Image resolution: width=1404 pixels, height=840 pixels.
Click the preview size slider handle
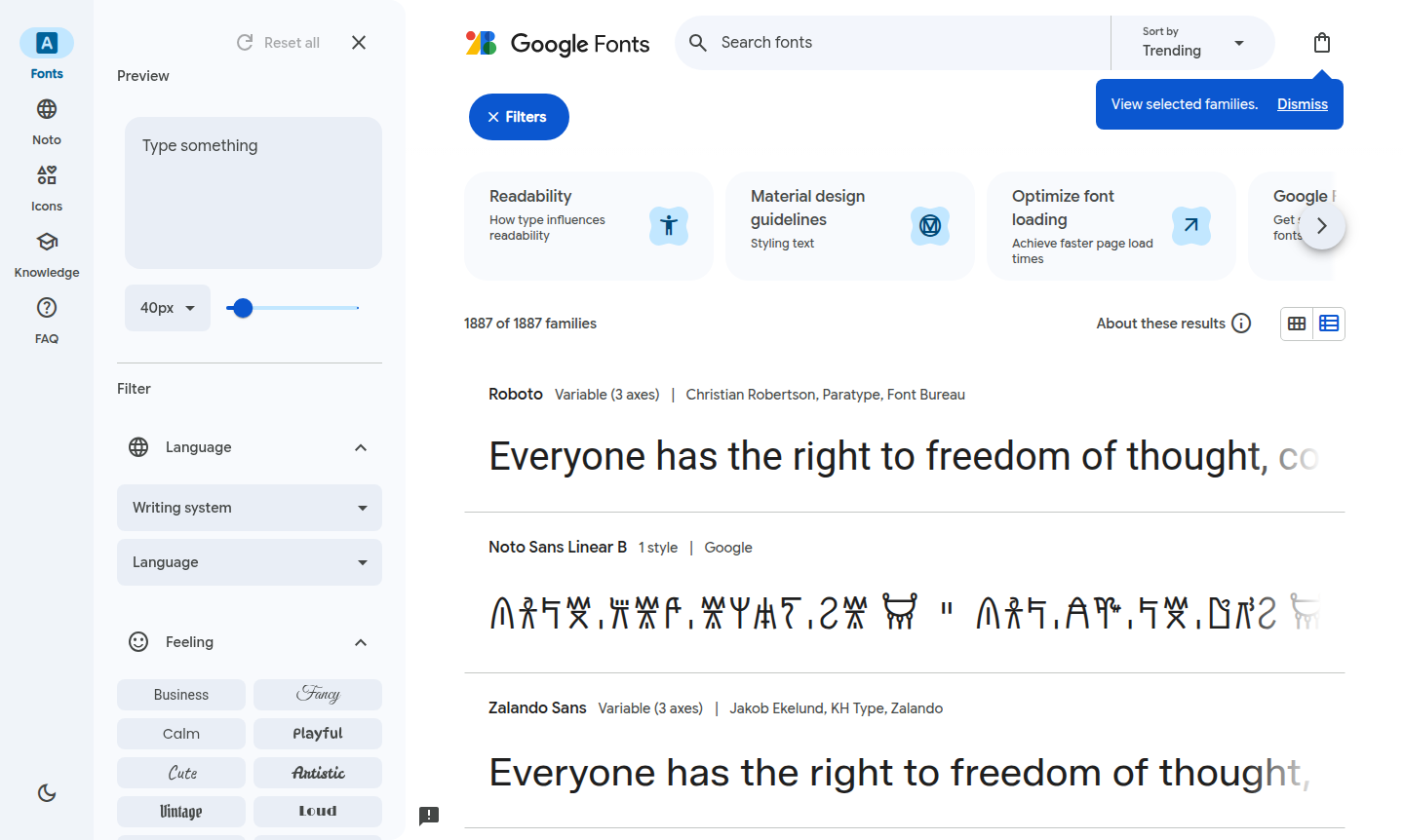tap(243, 308)
